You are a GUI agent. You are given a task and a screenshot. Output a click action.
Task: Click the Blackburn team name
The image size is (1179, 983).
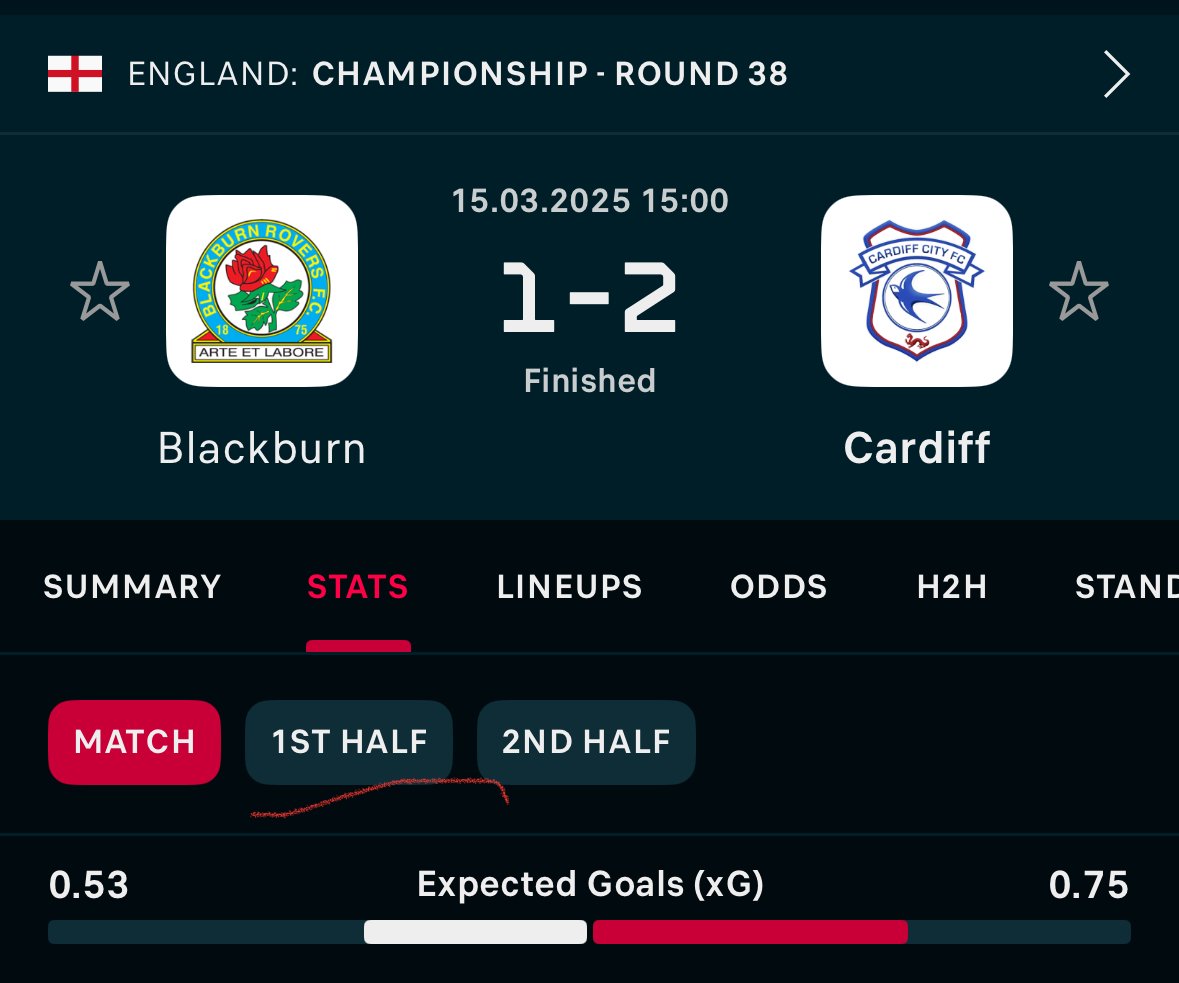[262, 448]
